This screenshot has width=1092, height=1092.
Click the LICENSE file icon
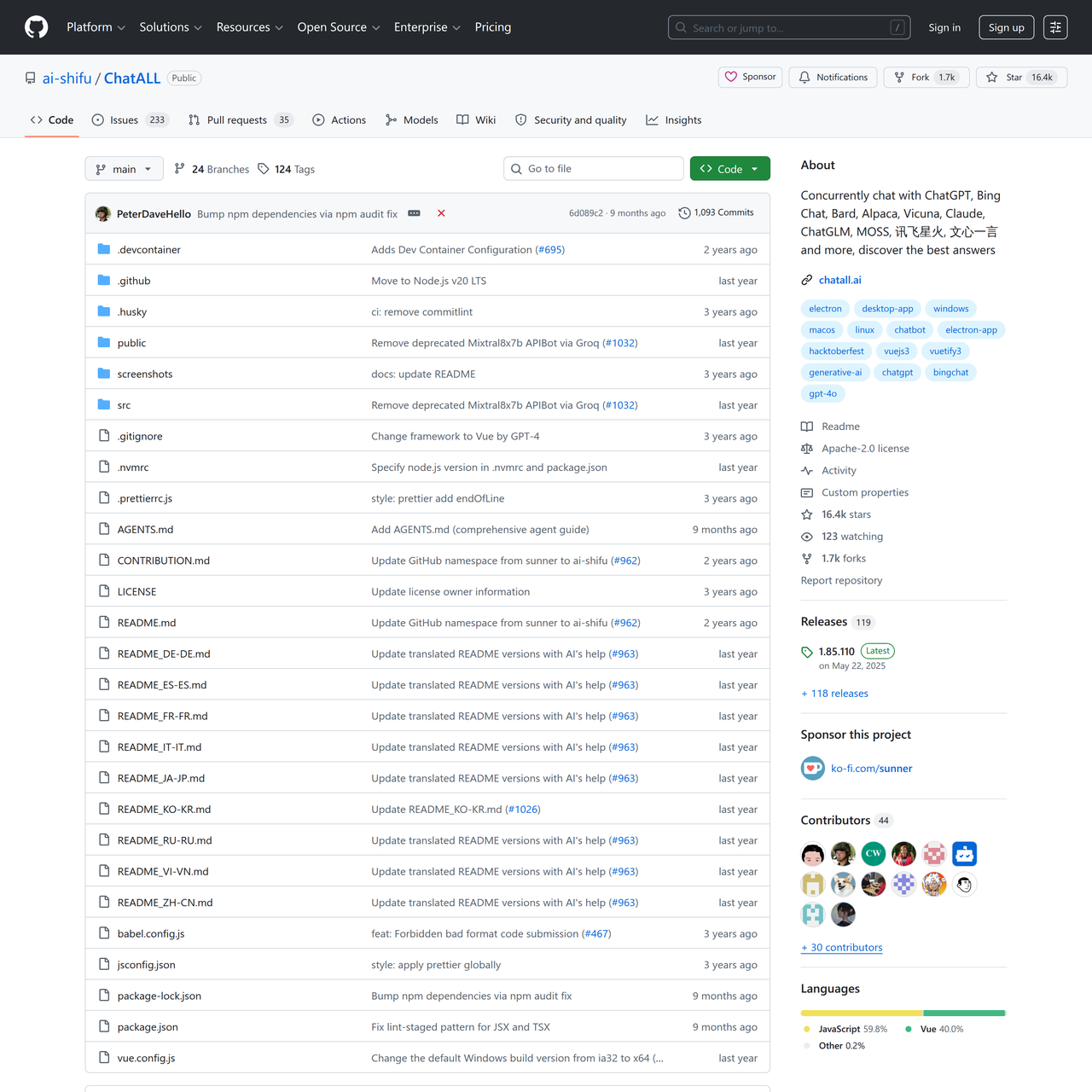point(104,591)
